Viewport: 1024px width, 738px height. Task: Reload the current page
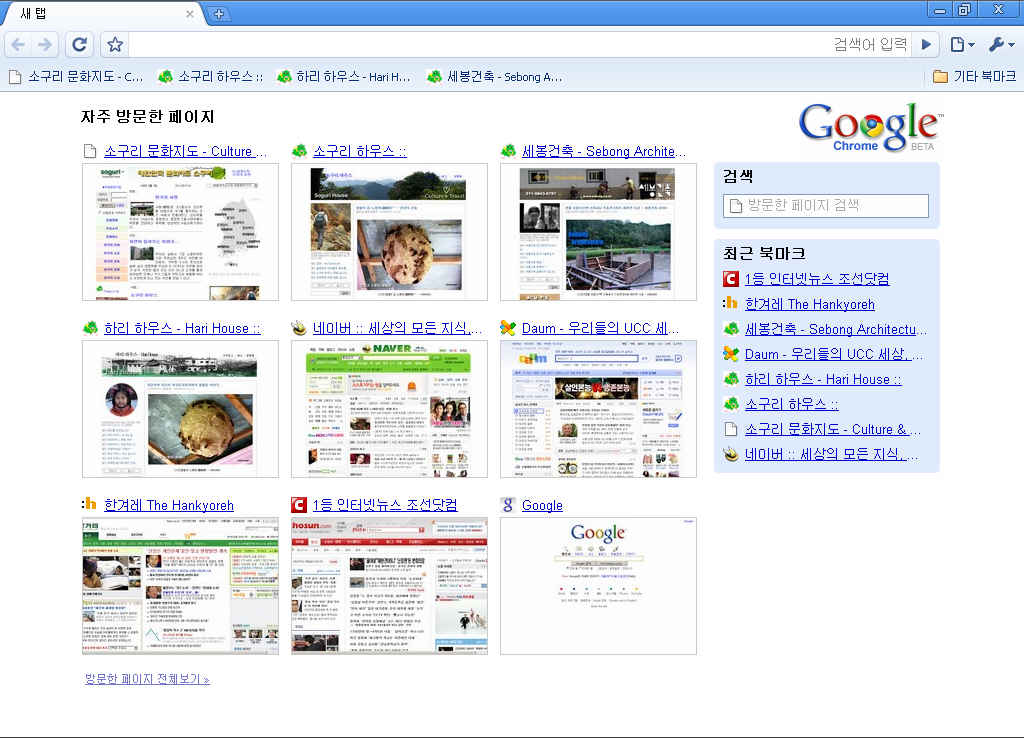(80, 44)
